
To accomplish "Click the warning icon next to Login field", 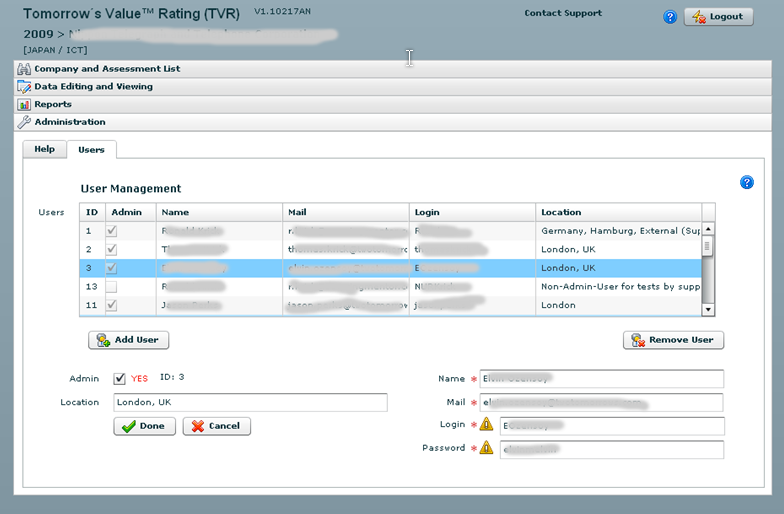I will 486,424.
